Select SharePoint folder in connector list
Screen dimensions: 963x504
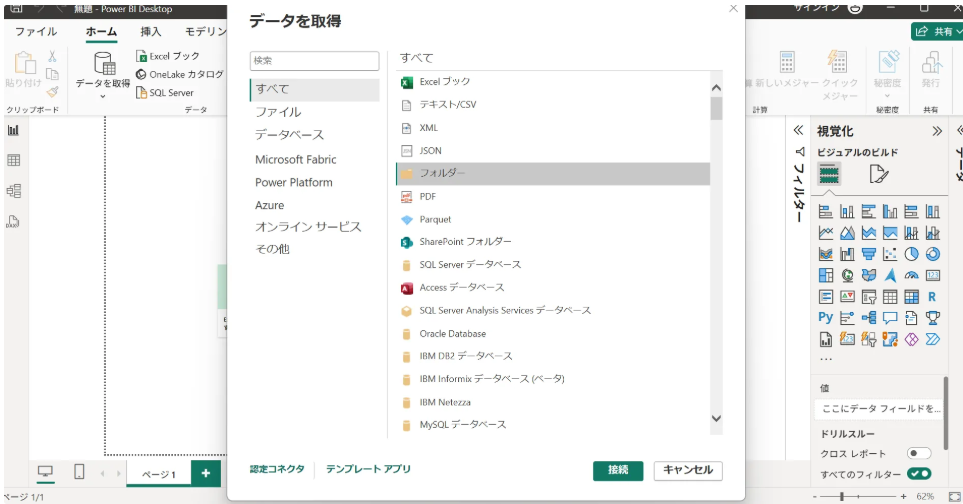click(x=553, y=242)
